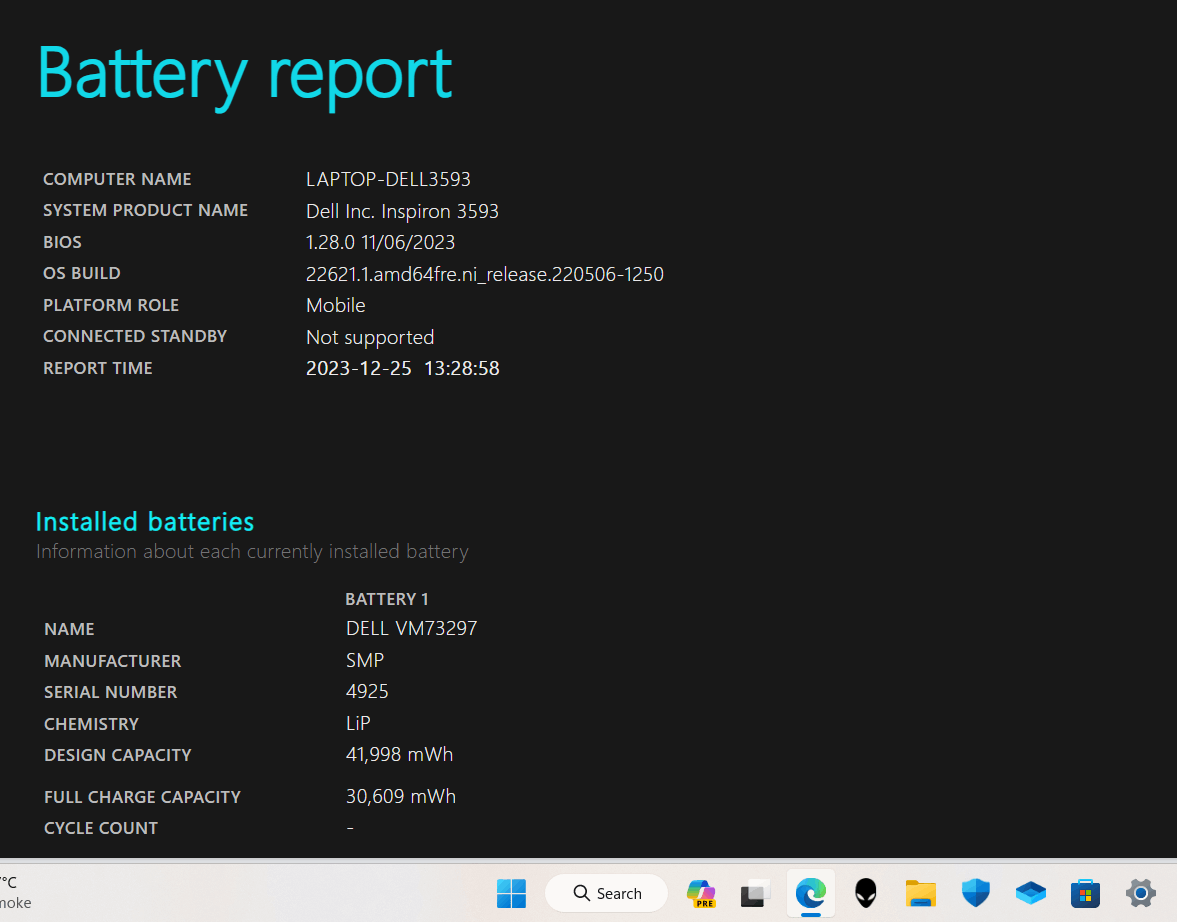Select connected standby Not supported value
The width and height of the screenshot is (1177, 922).
pos(370,337)
